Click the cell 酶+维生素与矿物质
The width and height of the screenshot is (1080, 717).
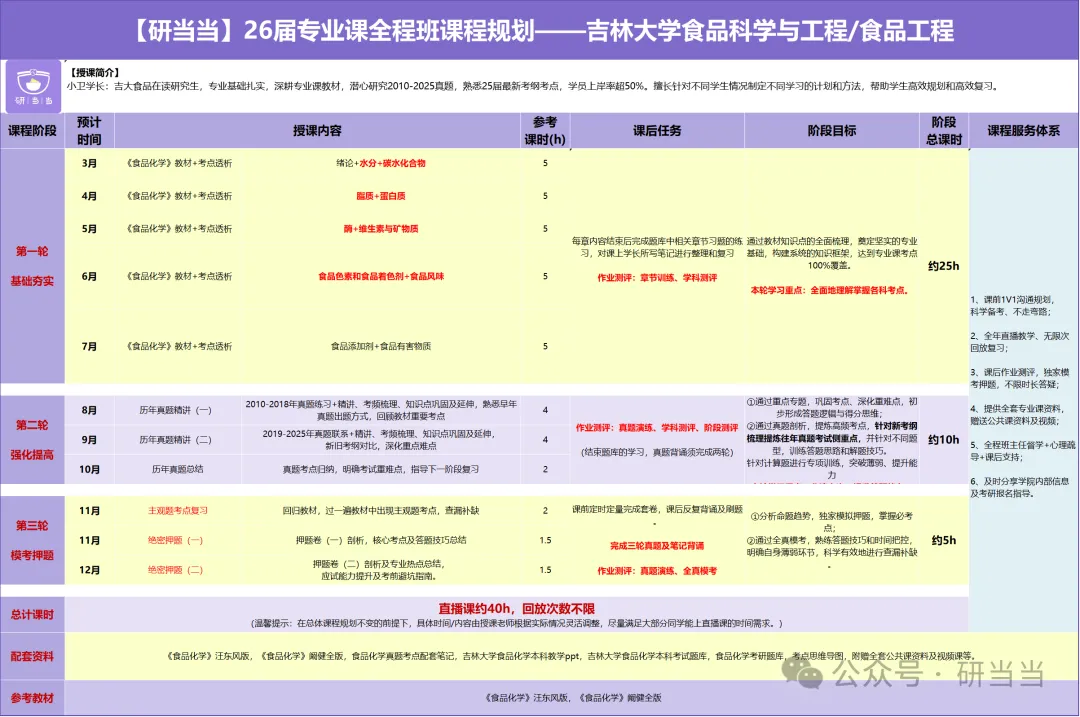click(381, 229)
